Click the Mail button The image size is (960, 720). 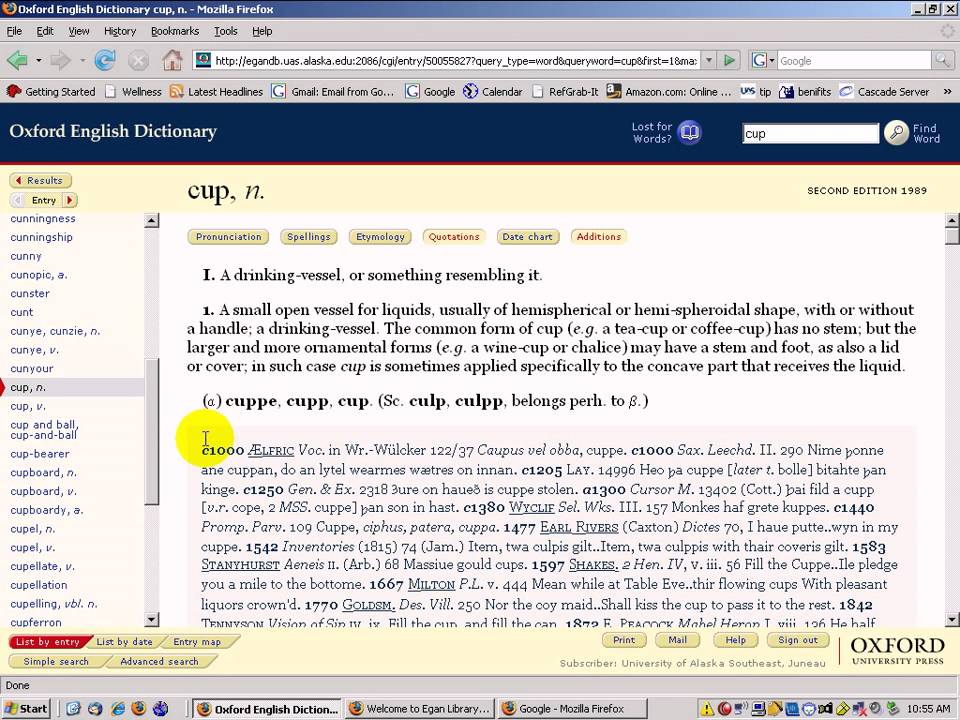click(x=677, y=640)
